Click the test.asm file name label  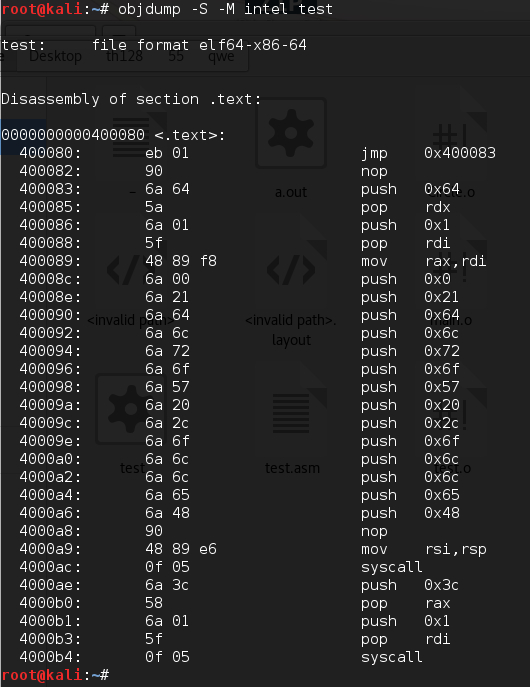tap(292, 468)
